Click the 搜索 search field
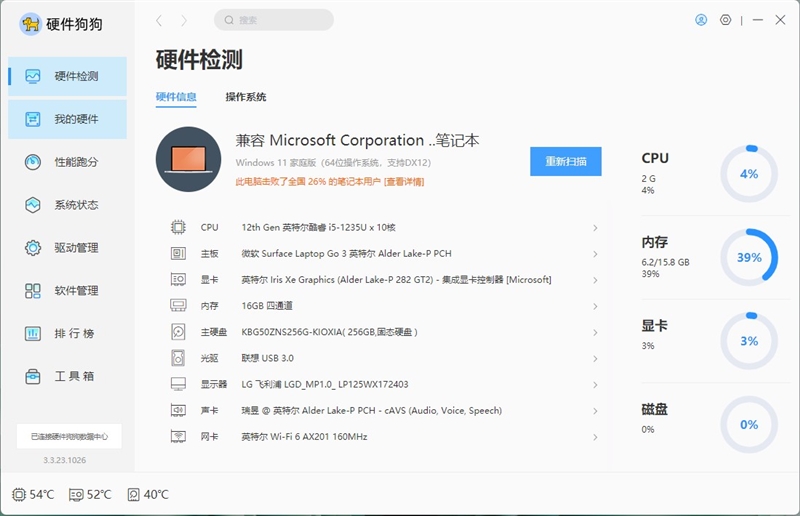800x516 pixels. pos(274,20)
